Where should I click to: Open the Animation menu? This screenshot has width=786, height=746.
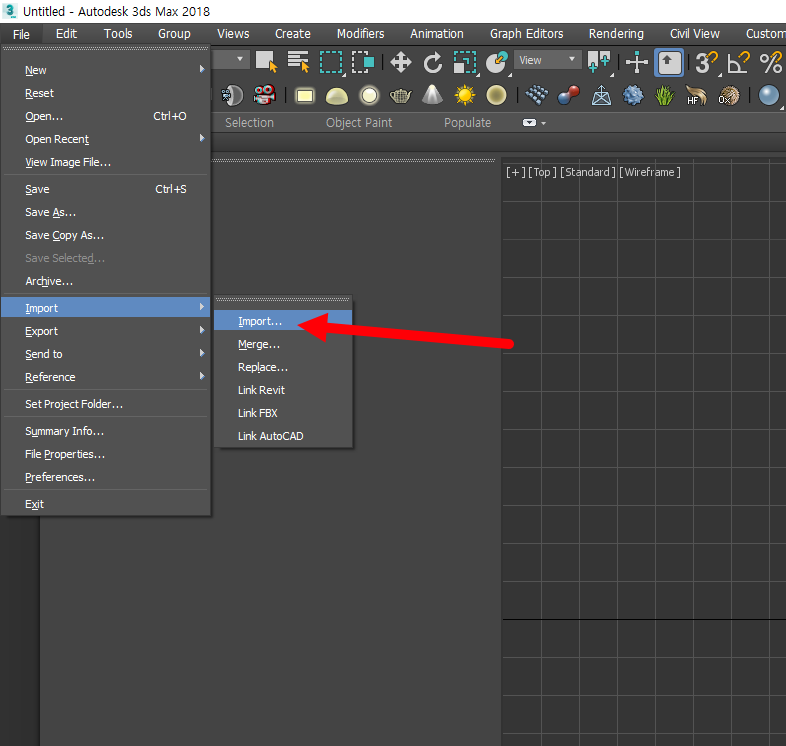tap(437, 34)
